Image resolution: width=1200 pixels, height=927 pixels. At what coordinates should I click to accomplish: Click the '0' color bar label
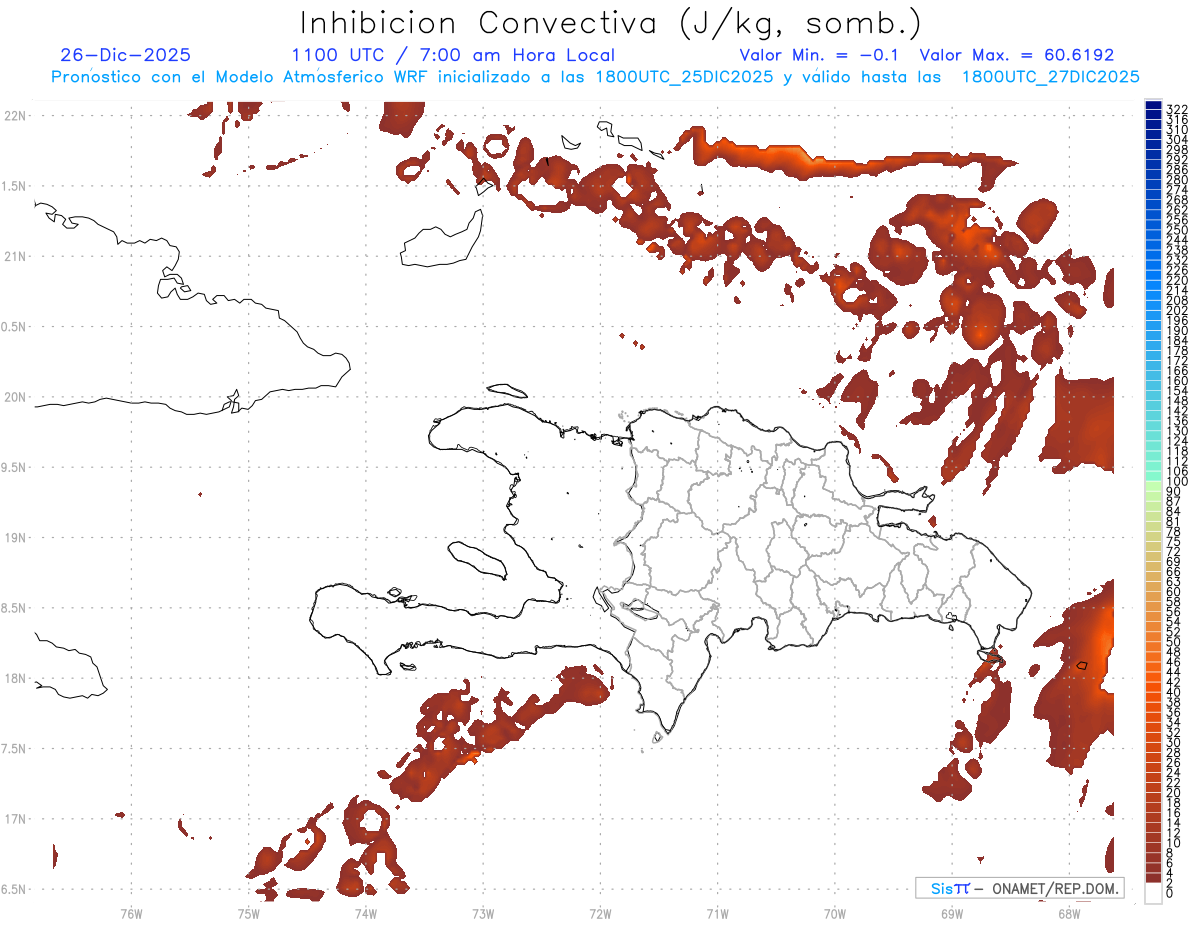point(1170,892)
